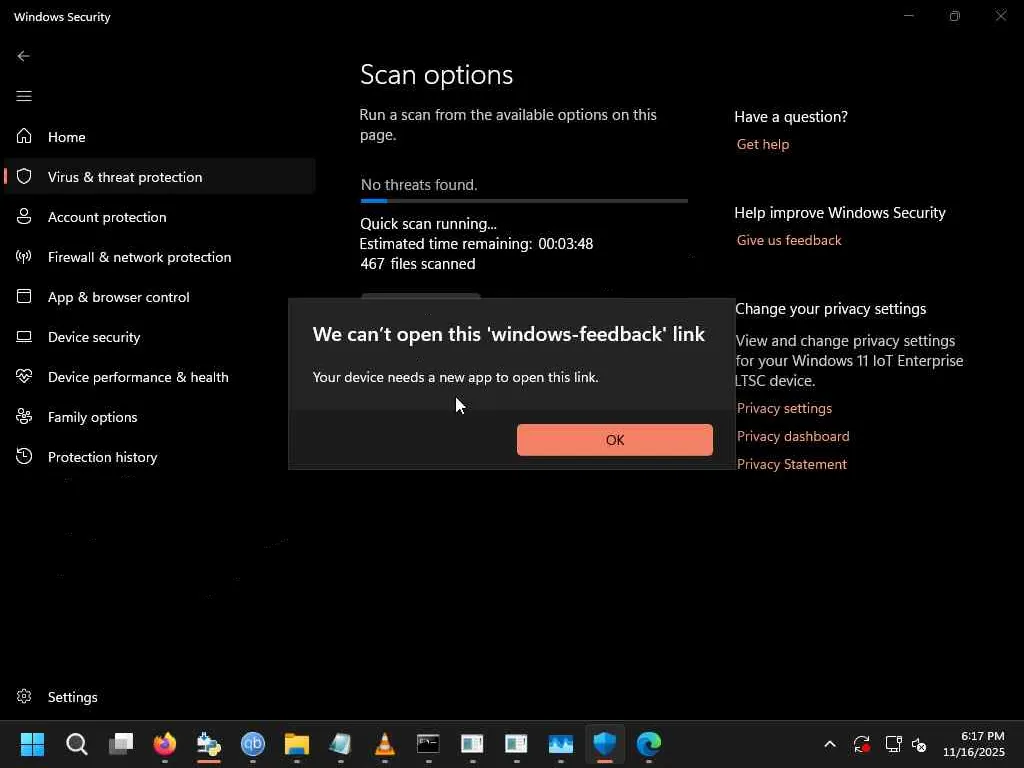Open Device performance & health page

pyautogui.click(x=159, y=377)
